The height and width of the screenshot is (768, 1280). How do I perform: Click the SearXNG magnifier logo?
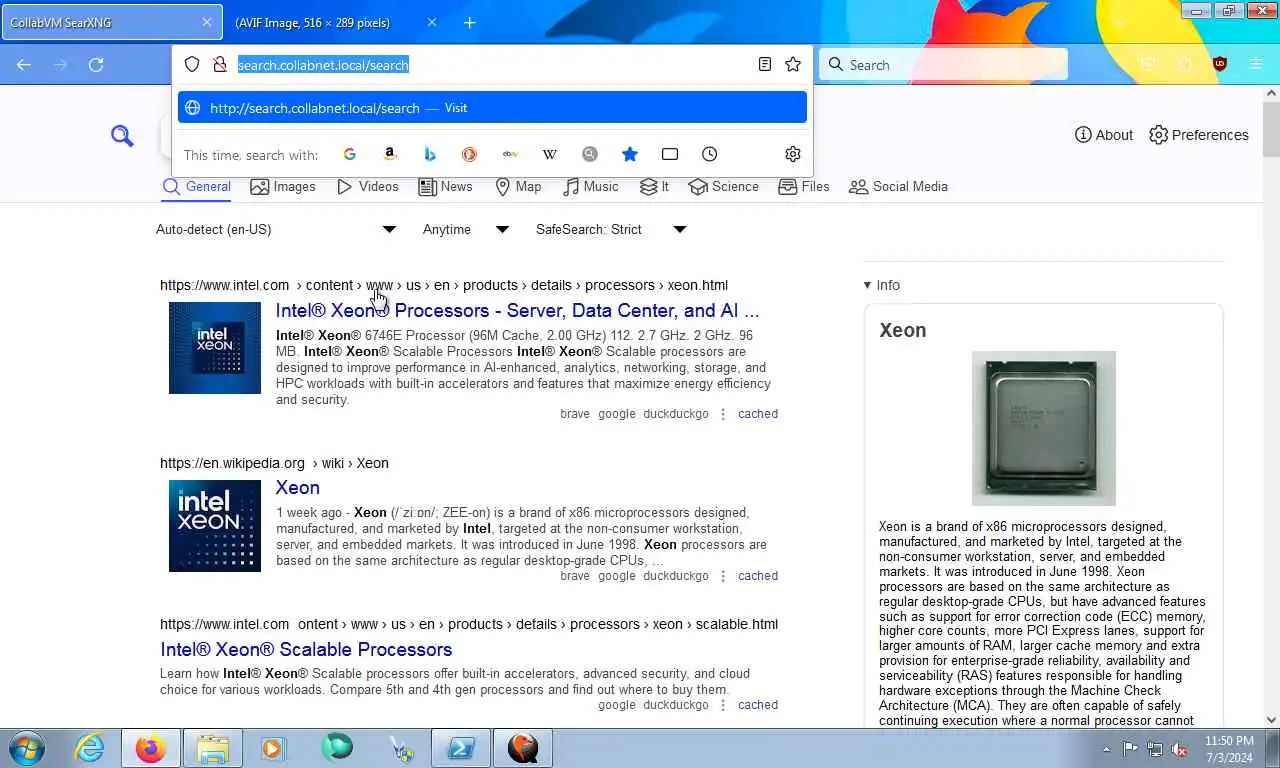(122, 135)
